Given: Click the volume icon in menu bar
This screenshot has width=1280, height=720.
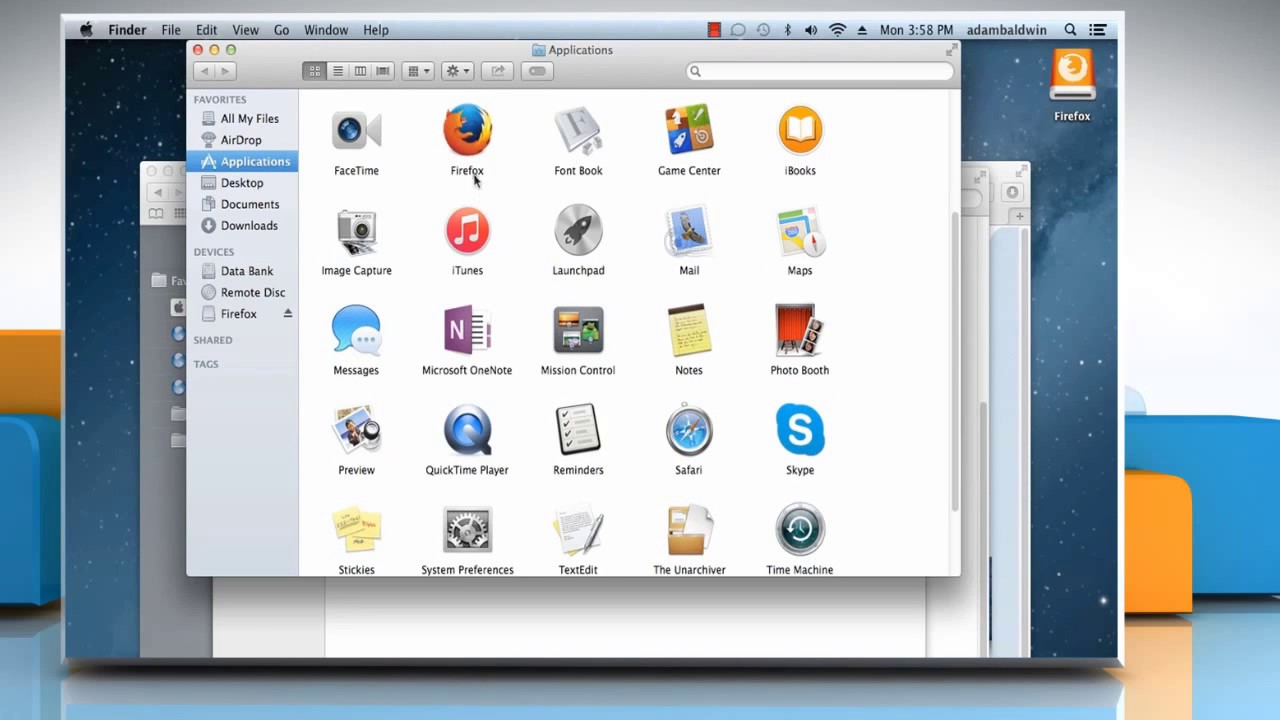Looking at the screenshot, I should pos(811,30).
